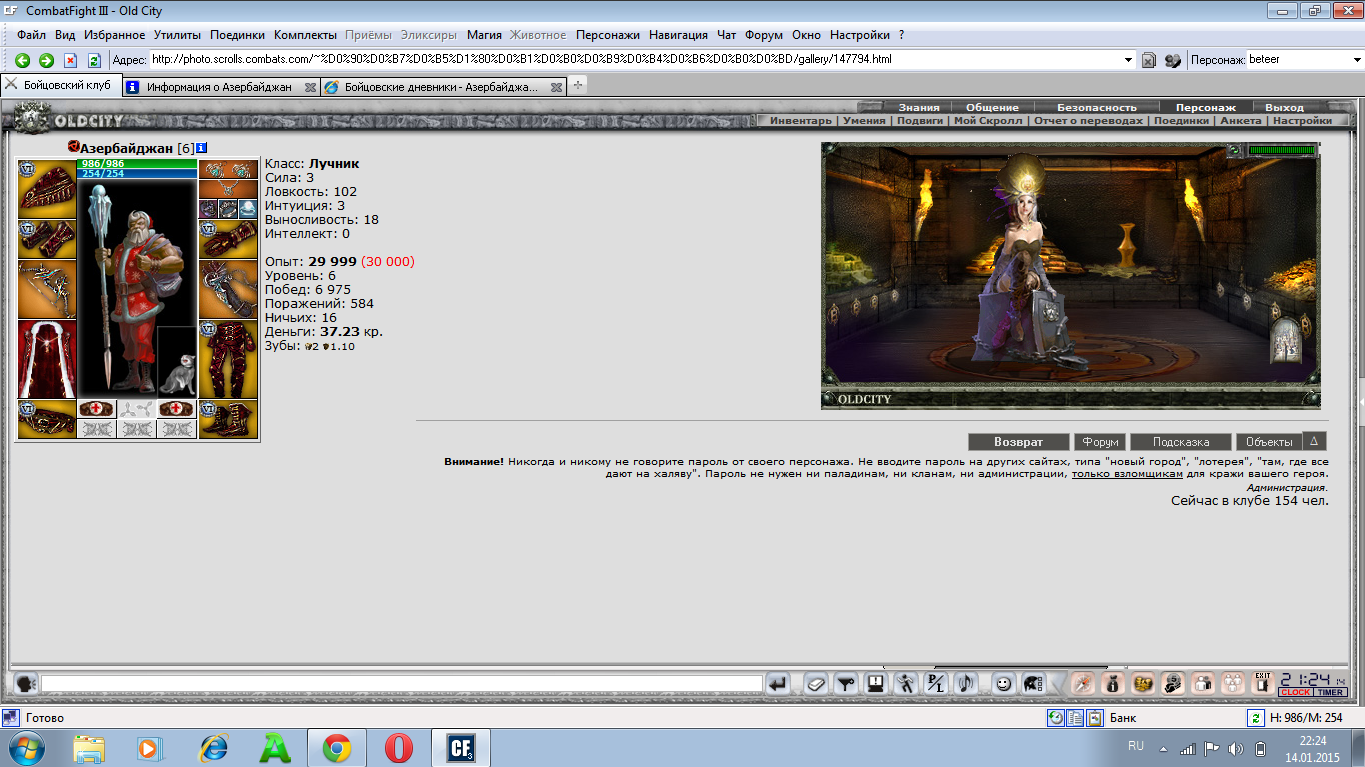The height and width of the screenshot is (767, 1365).
Task: Select the red gloves item slot
Action: coord(228,239)
